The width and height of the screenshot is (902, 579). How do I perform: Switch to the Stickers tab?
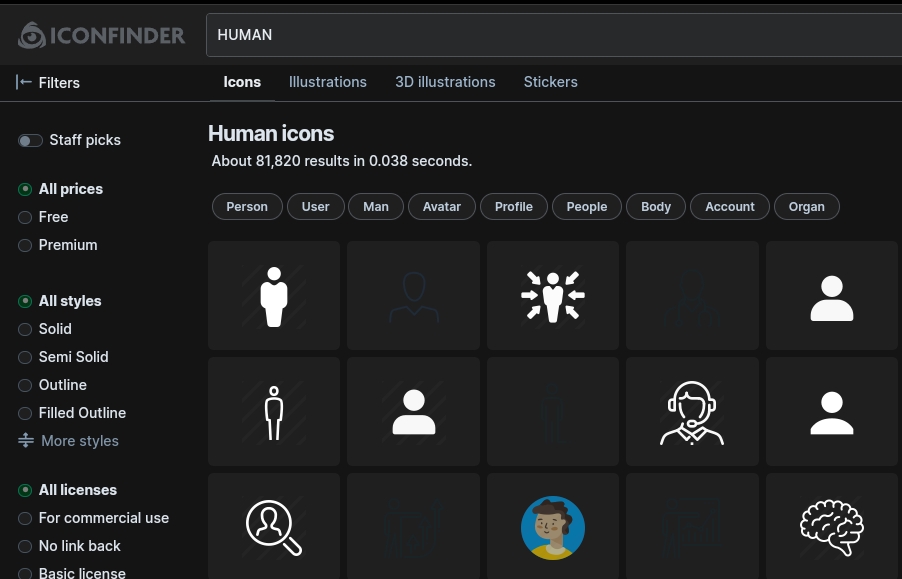[x=551, y=82]
